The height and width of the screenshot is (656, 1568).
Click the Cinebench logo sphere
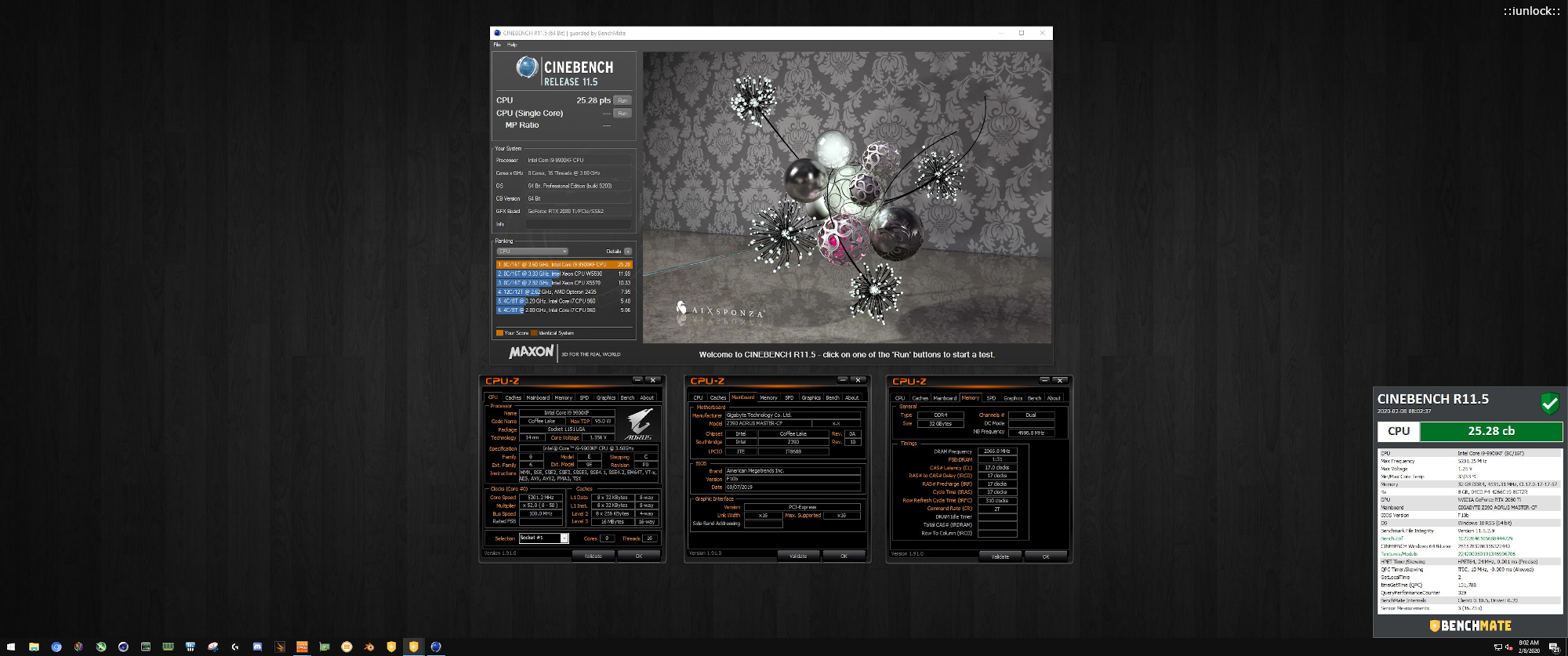527,67
